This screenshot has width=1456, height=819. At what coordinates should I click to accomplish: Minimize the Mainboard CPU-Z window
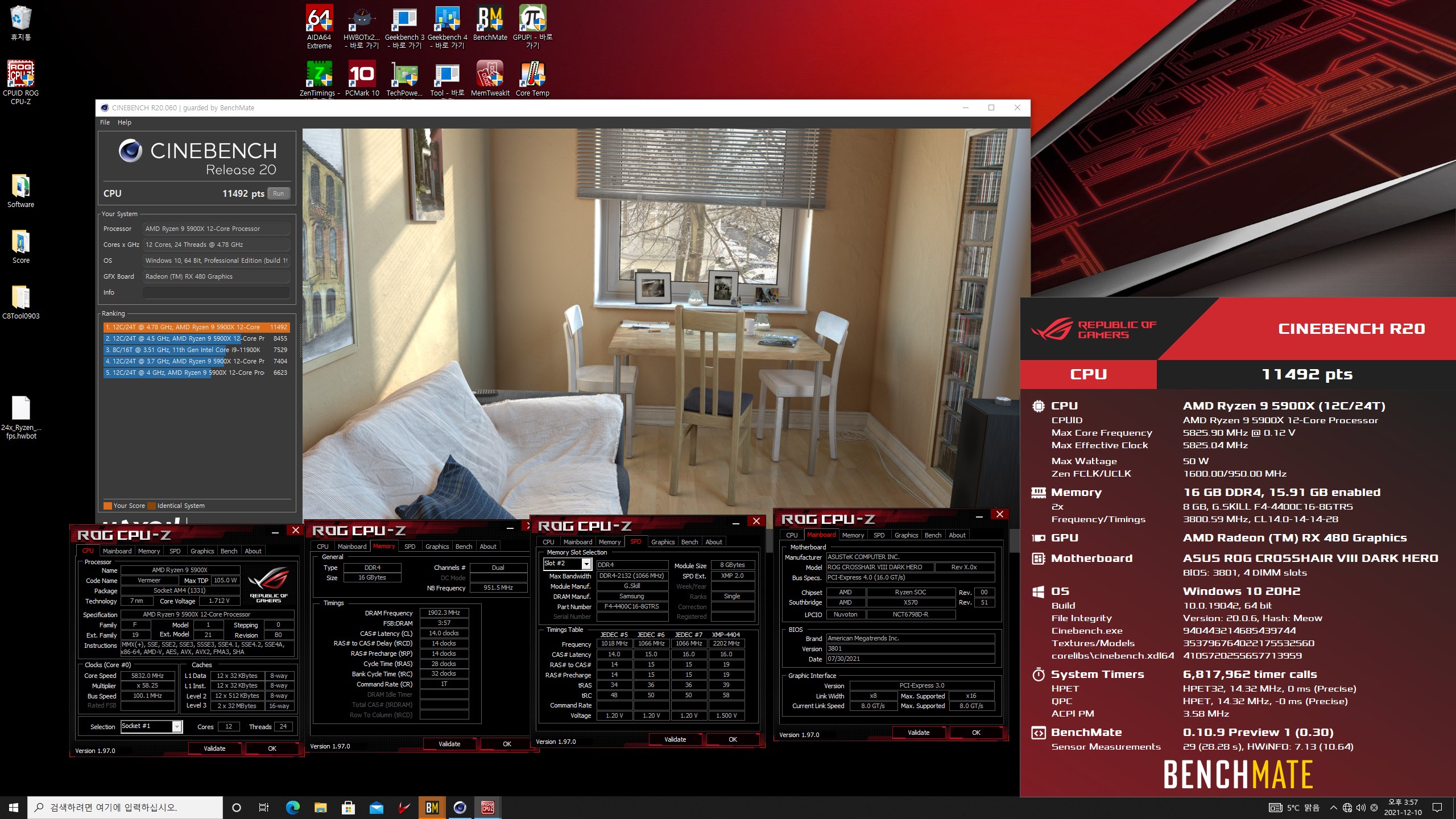tap(979, 516)
